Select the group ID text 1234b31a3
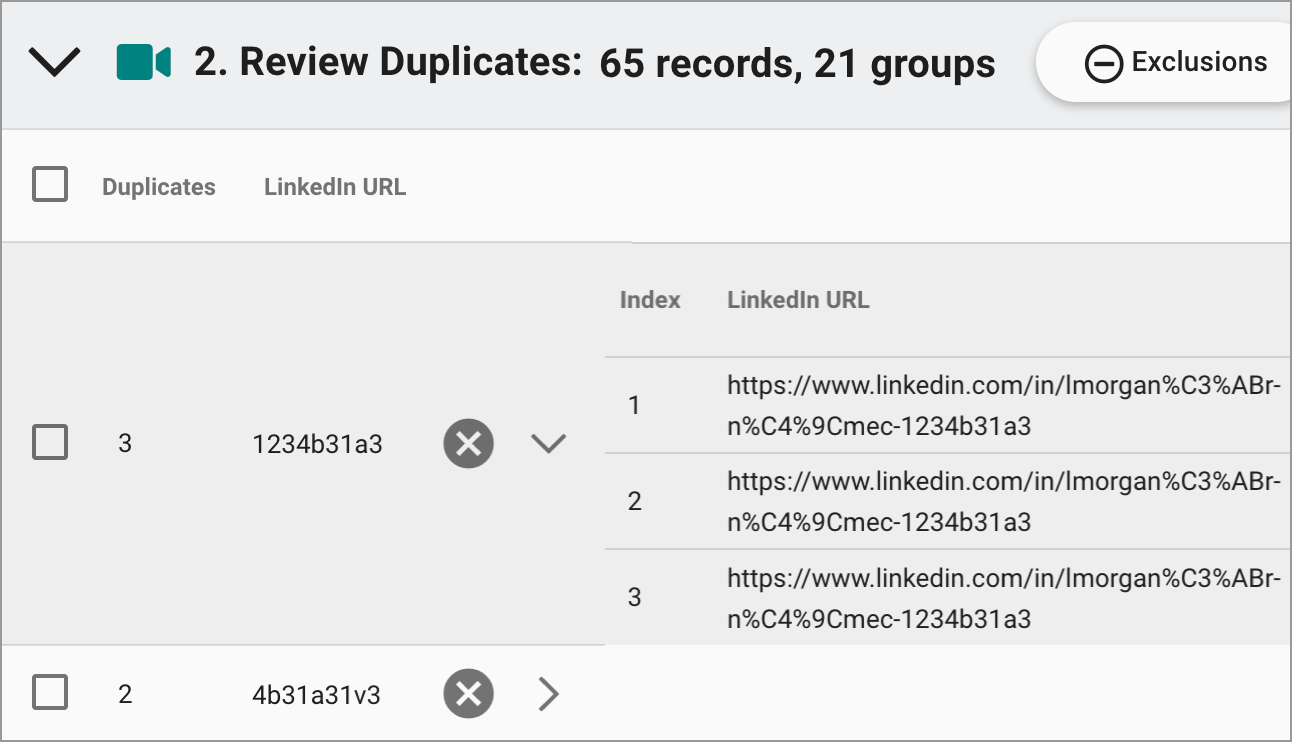The height and width of the screenshot is (742, 1292). point(319,443)
